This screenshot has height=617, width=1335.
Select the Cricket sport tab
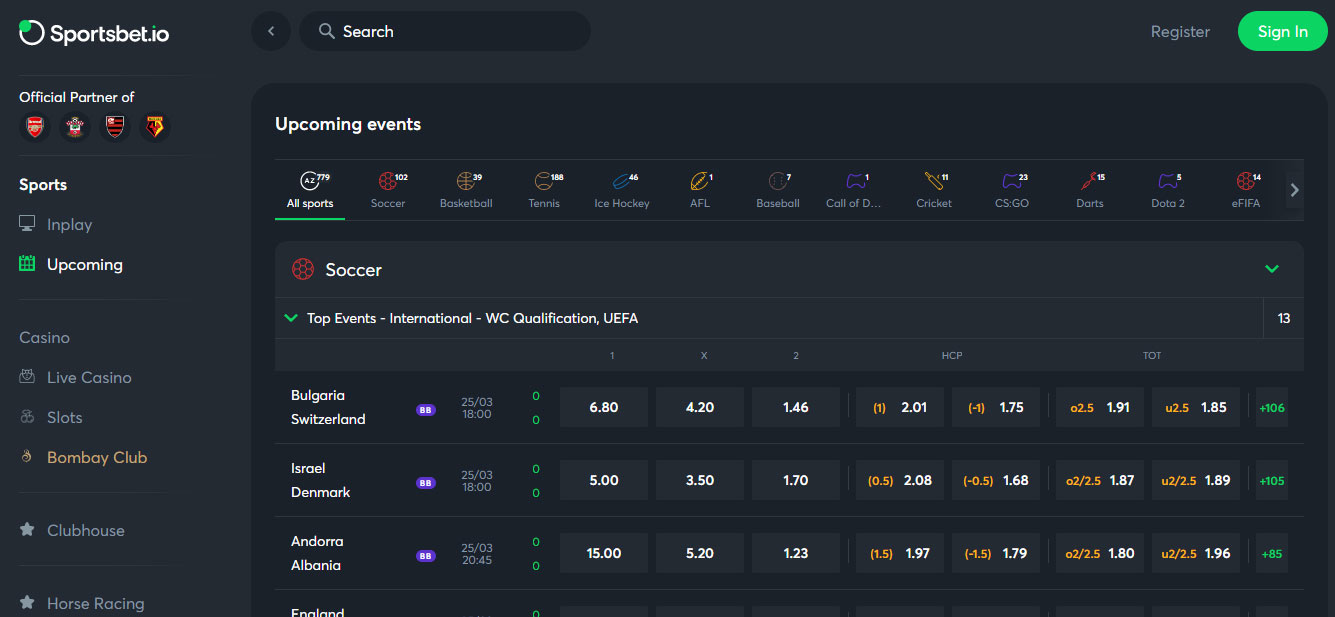point(934,191)
